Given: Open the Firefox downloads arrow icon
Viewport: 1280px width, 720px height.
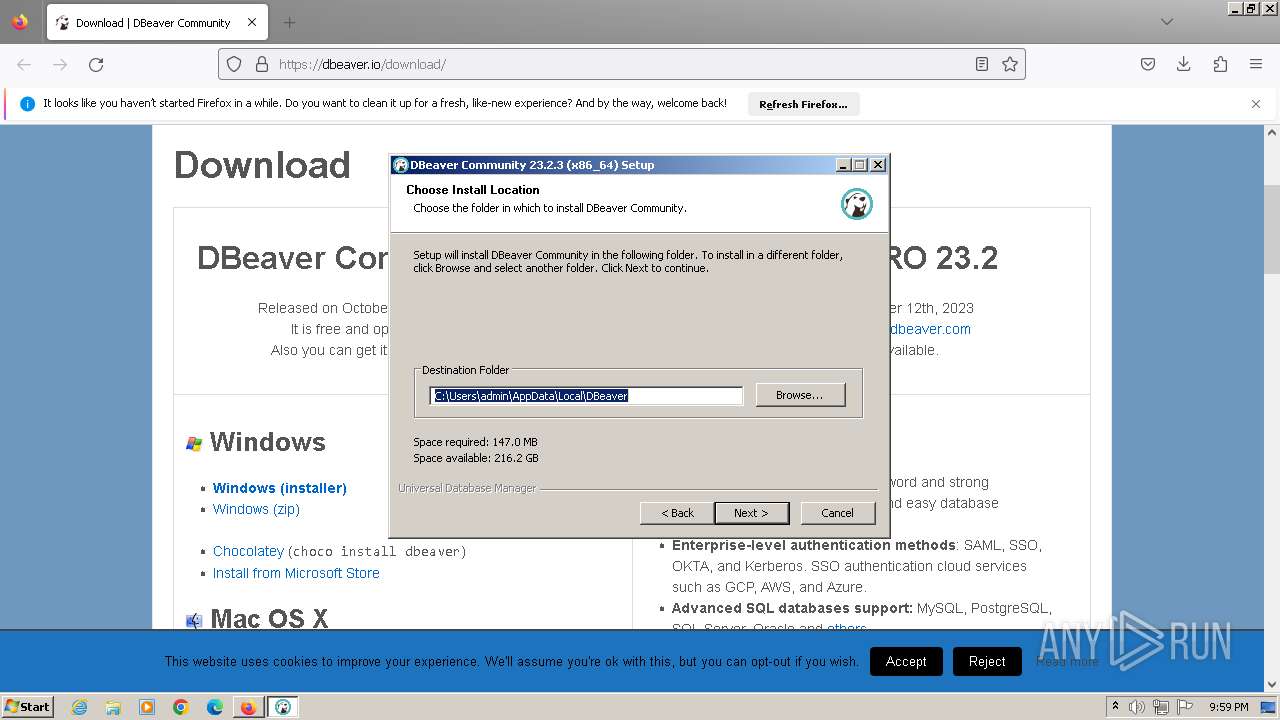Looking at the screenshot, I should 1184,64.
